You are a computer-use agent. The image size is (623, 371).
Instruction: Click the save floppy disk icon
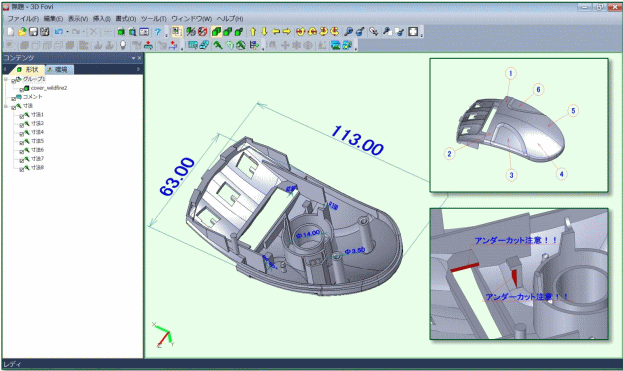(x=34, y=32)
